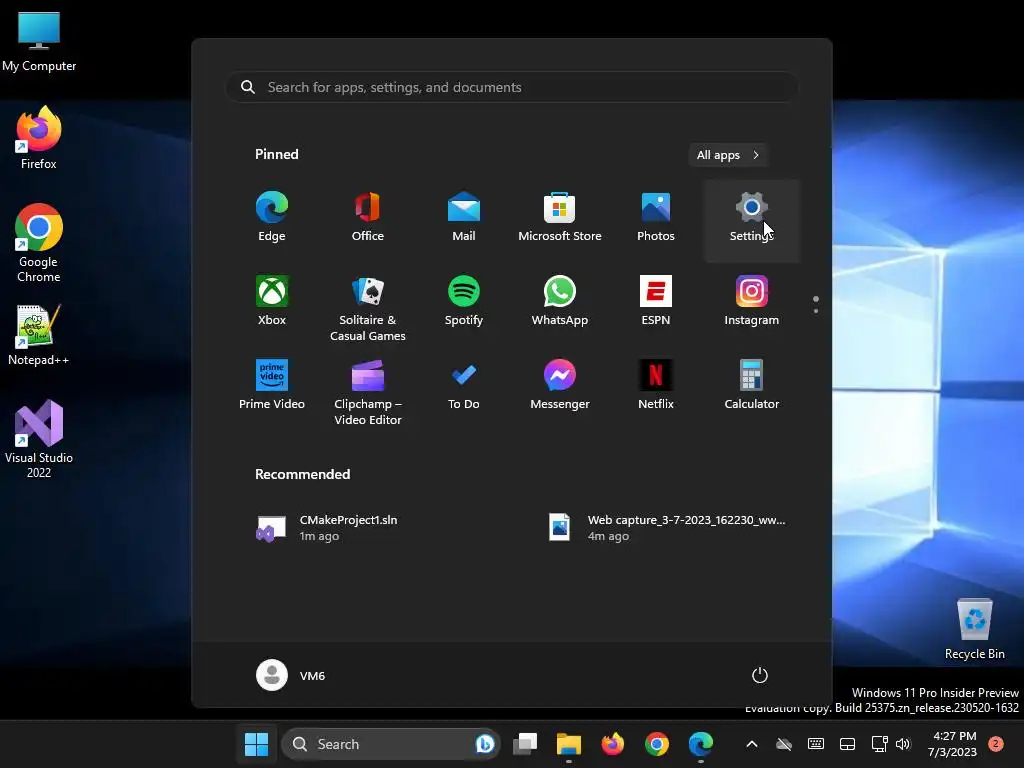
Task: Open the WhatsApp app
Action: point(560,302)
